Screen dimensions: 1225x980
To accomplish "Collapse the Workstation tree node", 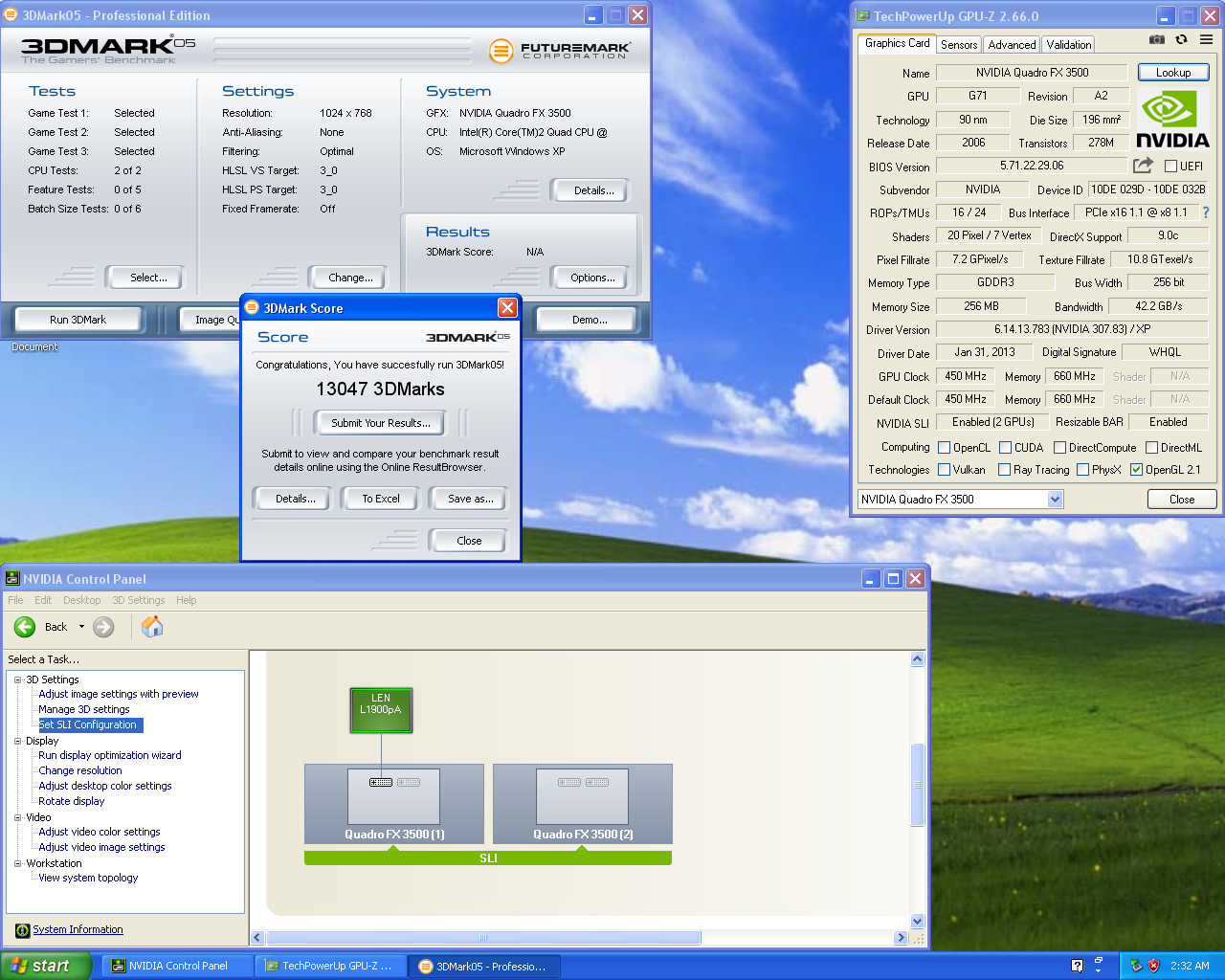I will click(x=17, y=863).
